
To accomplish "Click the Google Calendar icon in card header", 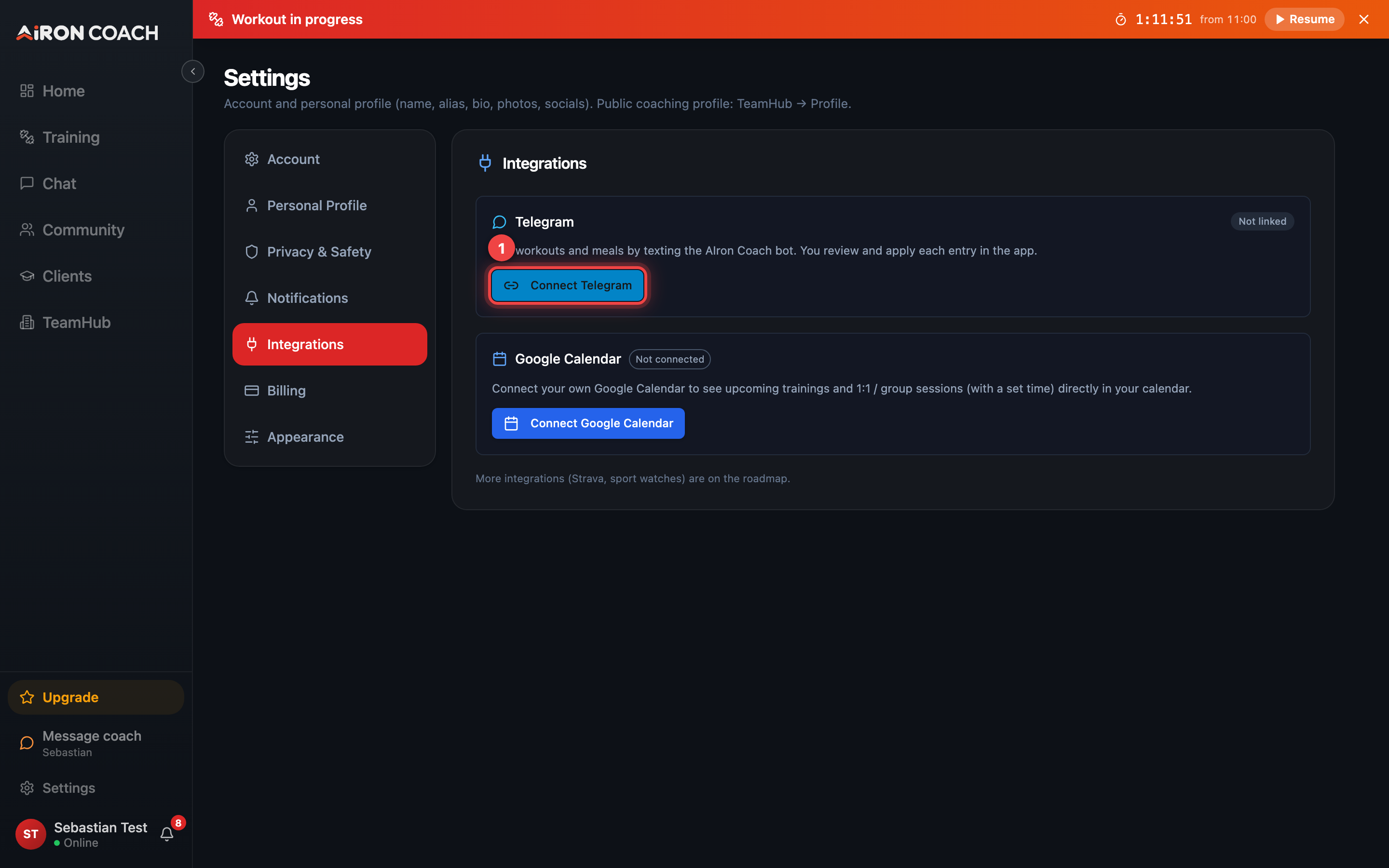I will (x=499, y=359).
